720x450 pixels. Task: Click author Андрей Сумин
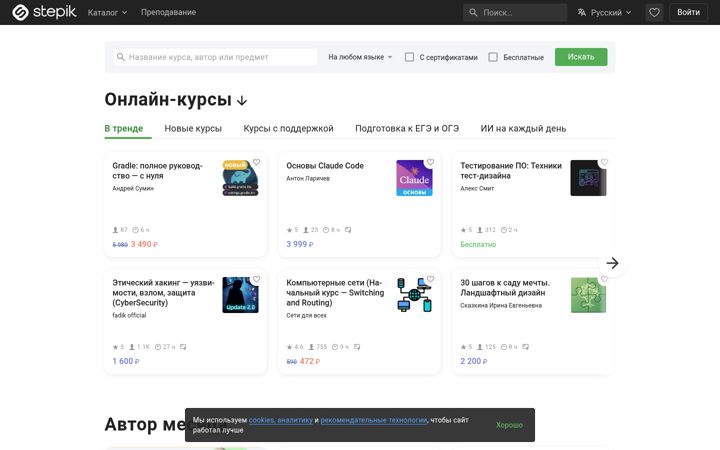pyautogui.click(x=133, y=188)
